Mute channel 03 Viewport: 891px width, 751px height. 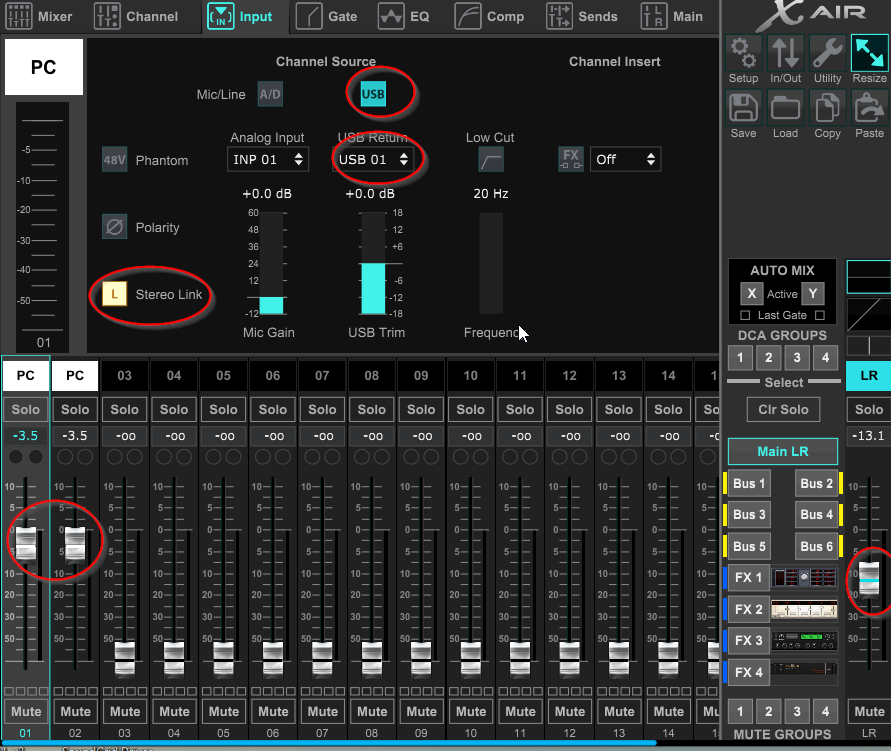(124, 711)
